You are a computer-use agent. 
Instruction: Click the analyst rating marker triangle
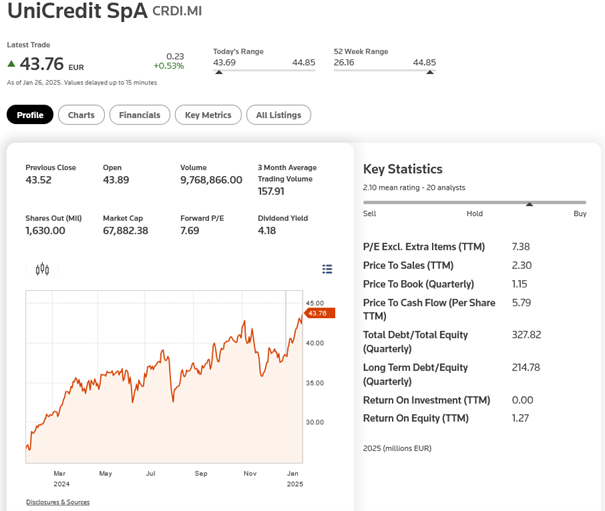pyautogui.click(x=529, y=204)
